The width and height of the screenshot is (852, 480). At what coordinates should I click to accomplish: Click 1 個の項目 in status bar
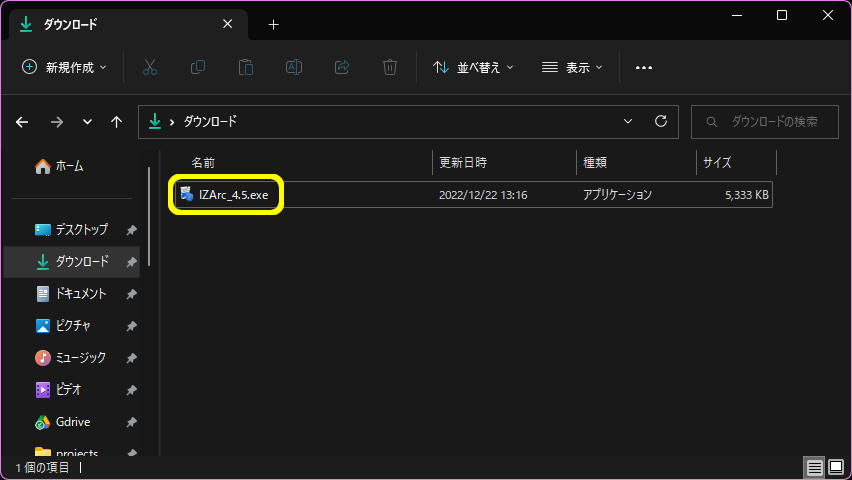tap(42, 467)
